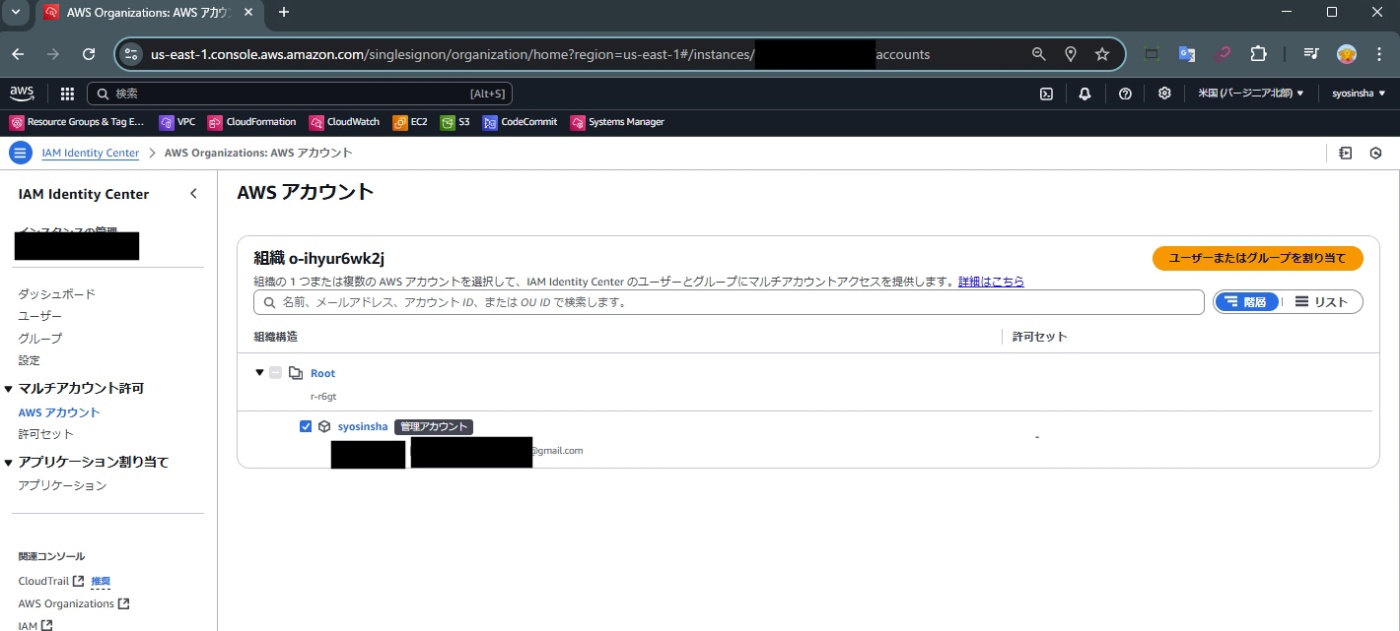Open the notifications bell

[1085, 94]
